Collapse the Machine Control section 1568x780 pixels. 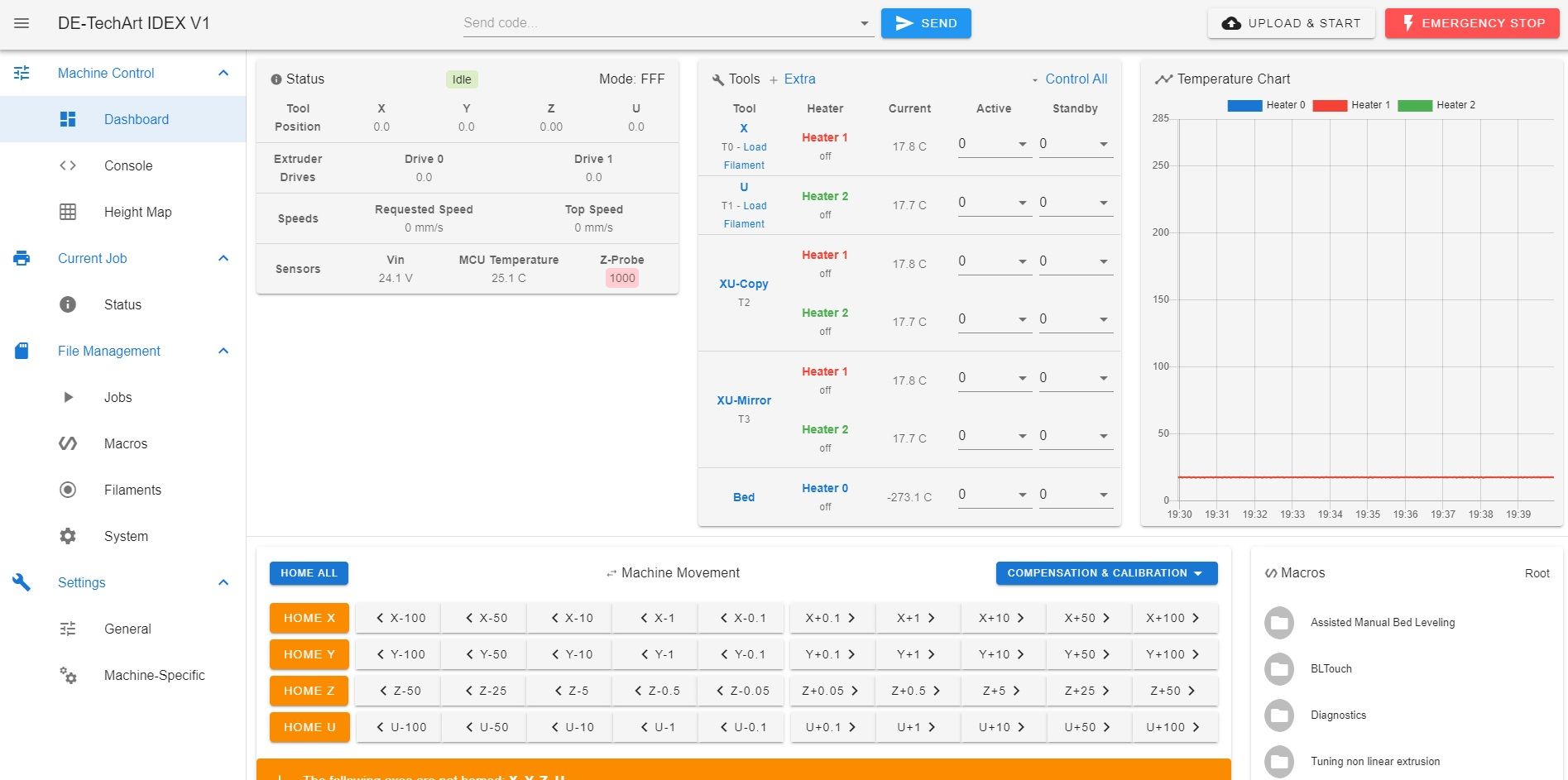[x=223, y=73]
